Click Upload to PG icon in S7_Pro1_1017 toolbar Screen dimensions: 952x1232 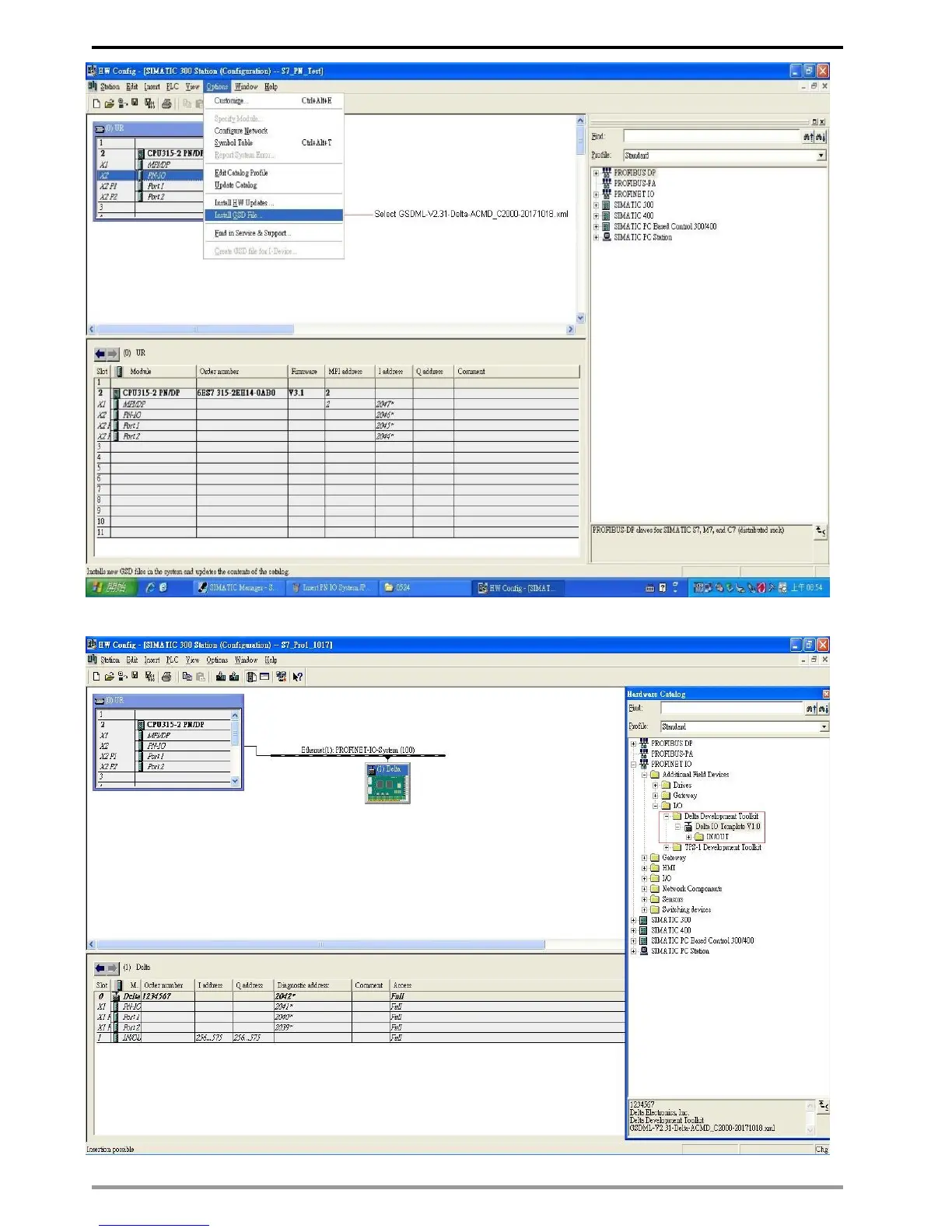click(x=234, y=677)
